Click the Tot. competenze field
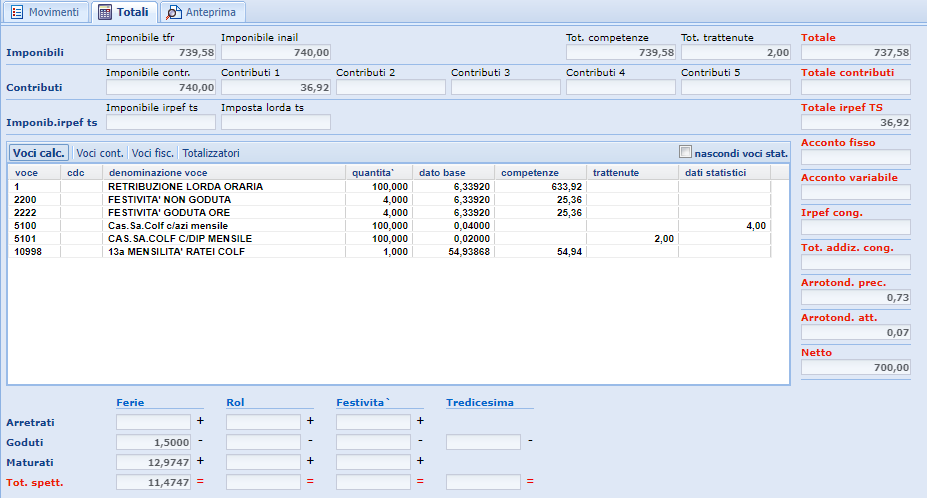The height and width of the screenshot is (498, 927). pyautogui.click(x=621, y=53)
